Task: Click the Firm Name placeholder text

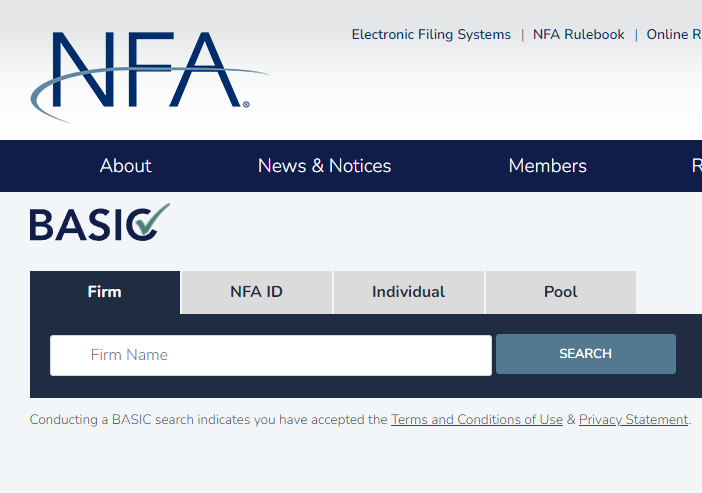Action: tap(129, 355)
